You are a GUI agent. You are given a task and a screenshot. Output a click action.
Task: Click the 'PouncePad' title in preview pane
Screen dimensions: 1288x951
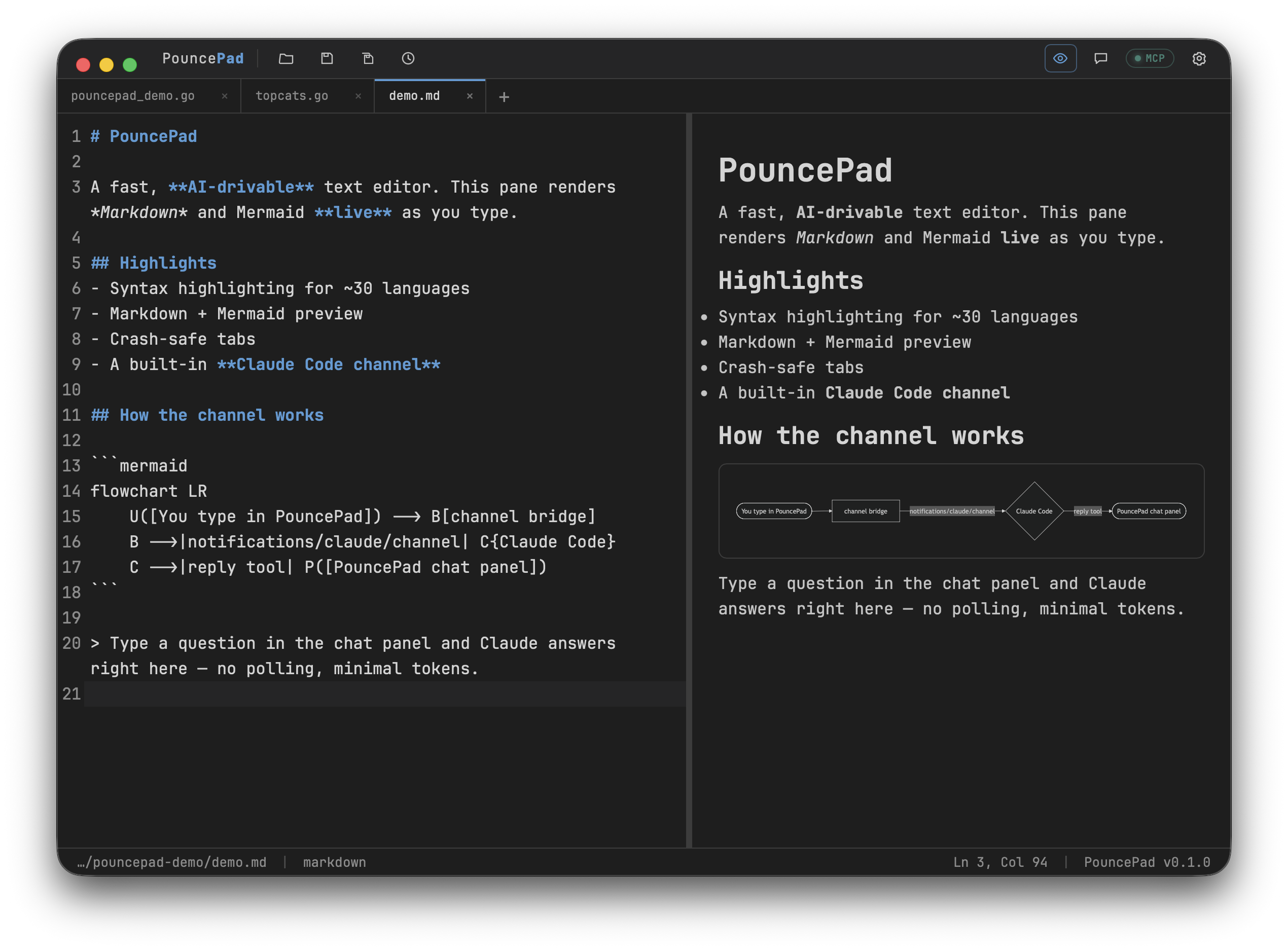click(x=805, y=170)
